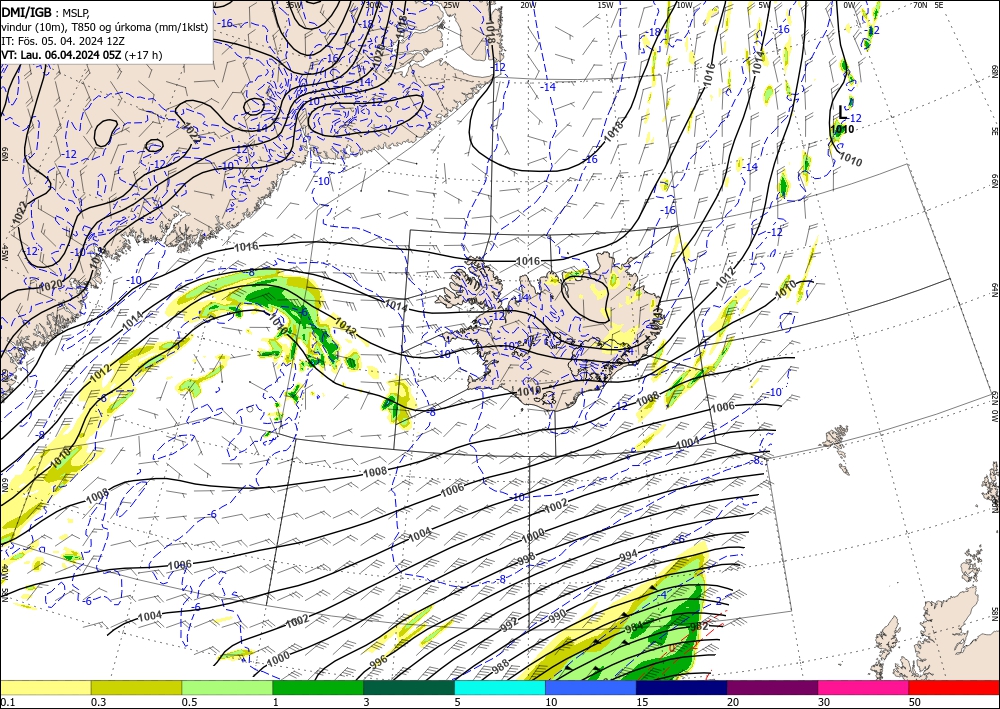Click the "50" legend tick value
Viewport: 1000px width, 709px height.
915,702
